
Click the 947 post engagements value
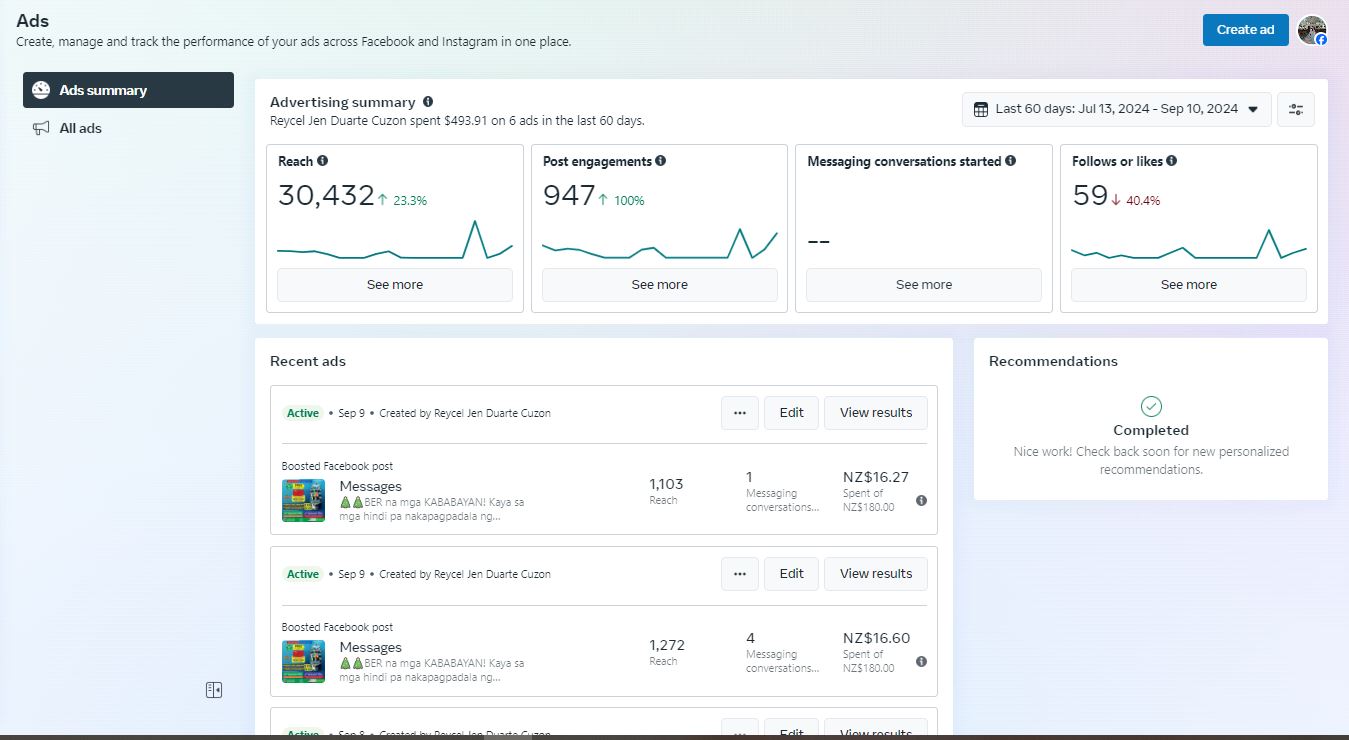tap(569, 196)
